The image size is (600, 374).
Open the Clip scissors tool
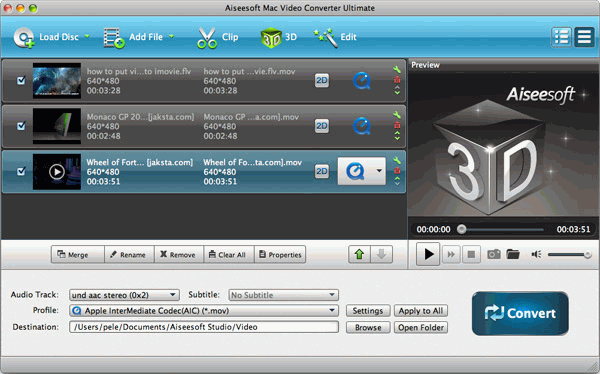(x=217, y=38)
